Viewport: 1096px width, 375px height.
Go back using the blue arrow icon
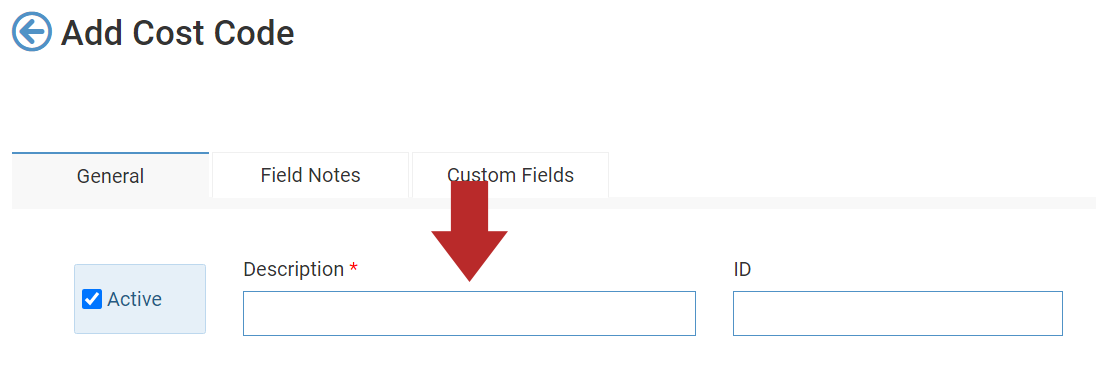[x=31, y=31]
